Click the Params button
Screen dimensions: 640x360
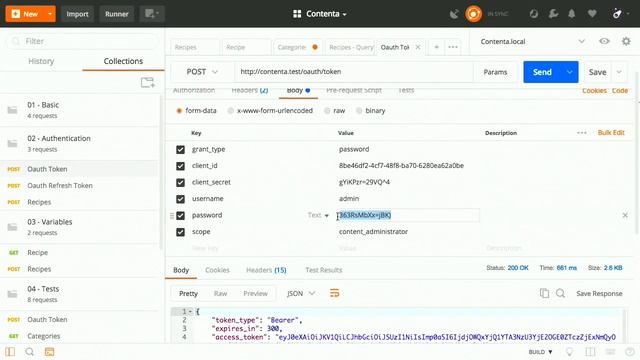[495, 72]
